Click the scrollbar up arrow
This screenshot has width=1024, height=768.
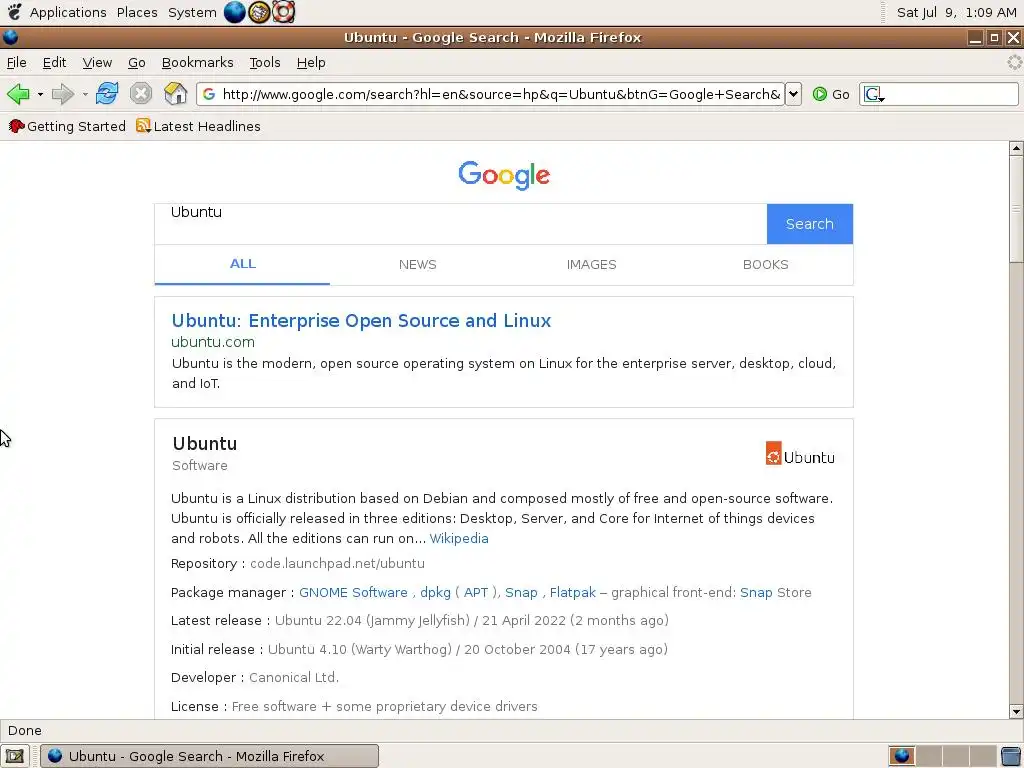(x=1016, y=148)
